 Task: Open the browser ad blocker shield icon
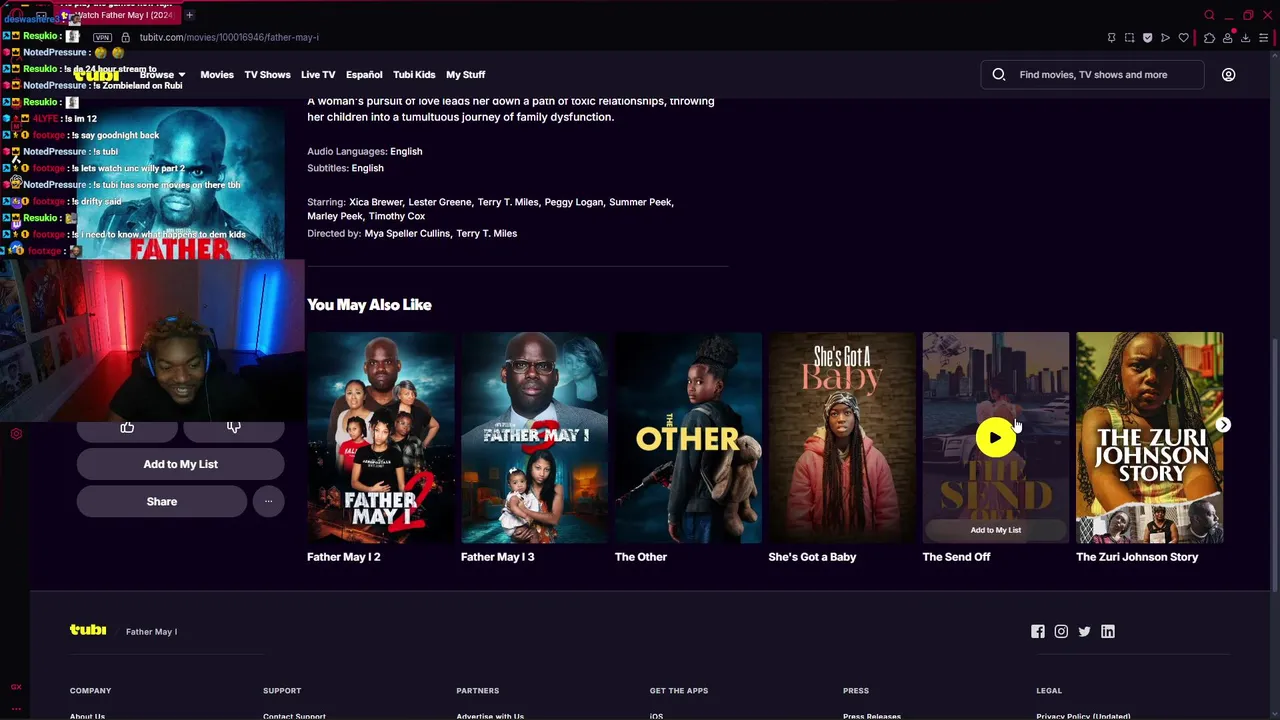click(x=1147, y=38)
